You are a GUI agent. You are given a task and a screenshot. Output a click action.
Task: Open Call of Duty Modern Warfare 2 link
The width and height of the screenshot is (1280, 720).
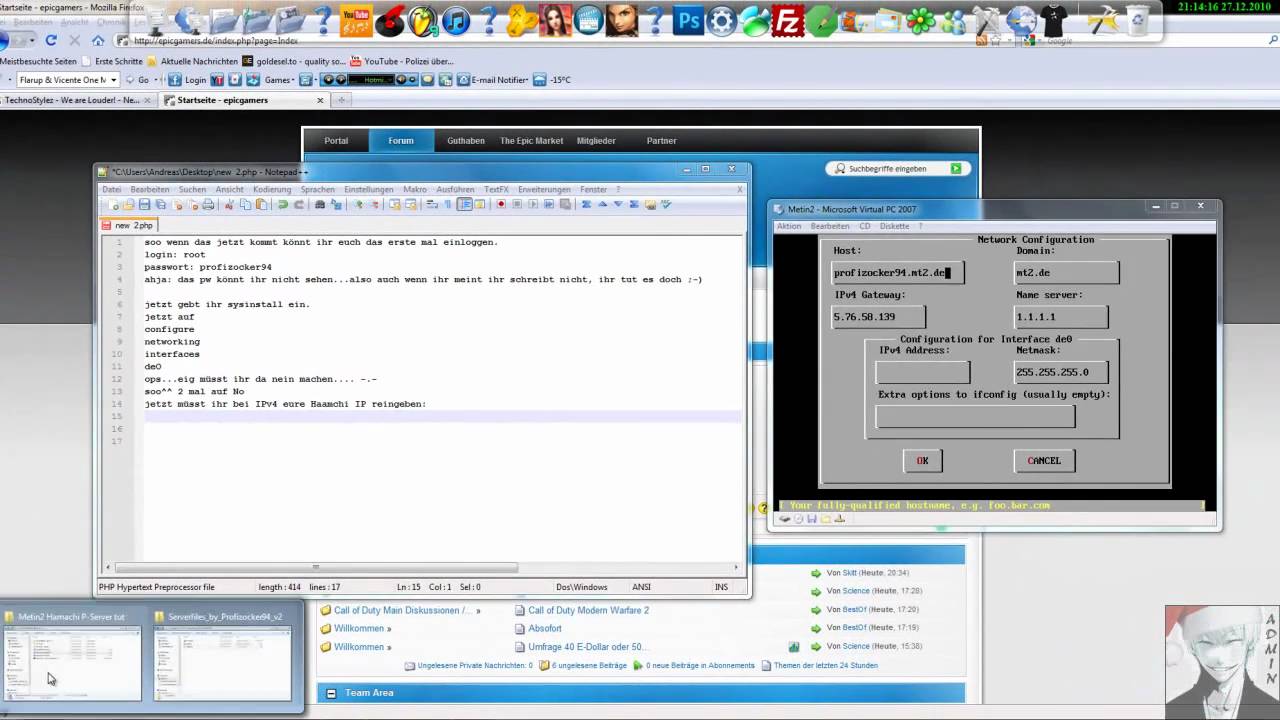pyautogui.click(x=588, y=610)
